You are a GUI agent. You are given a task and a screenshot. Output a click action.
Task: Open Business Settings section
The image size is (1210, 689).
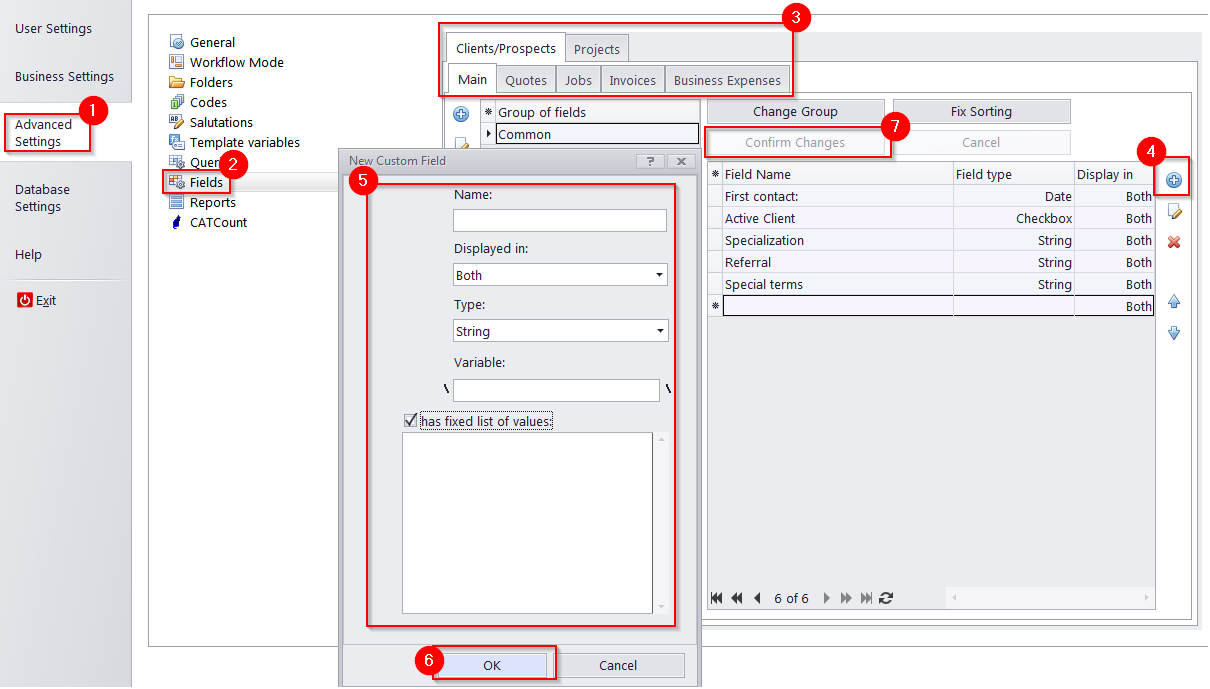(x=64, y=76)
